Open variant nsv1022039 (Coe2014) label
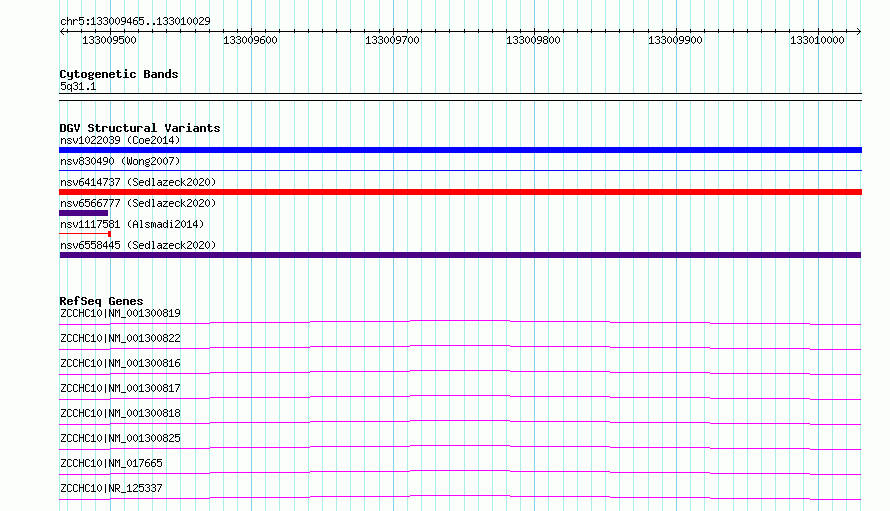 (x=120, y=140)
